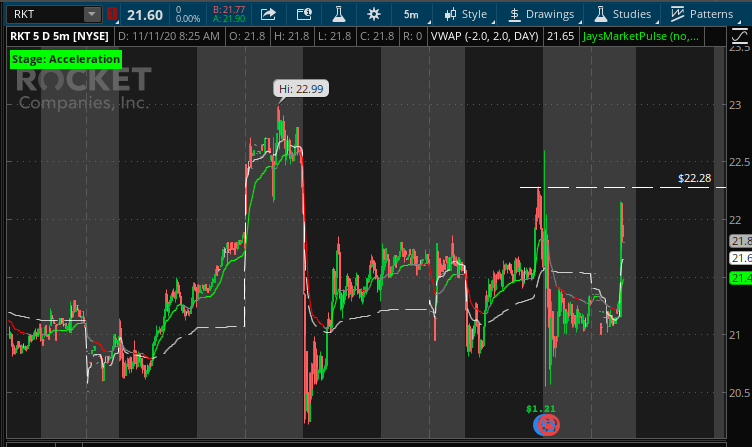Click the date readout D: 11/11/20 8:25 AM
752x447 pixels.
tap(169, 36)
